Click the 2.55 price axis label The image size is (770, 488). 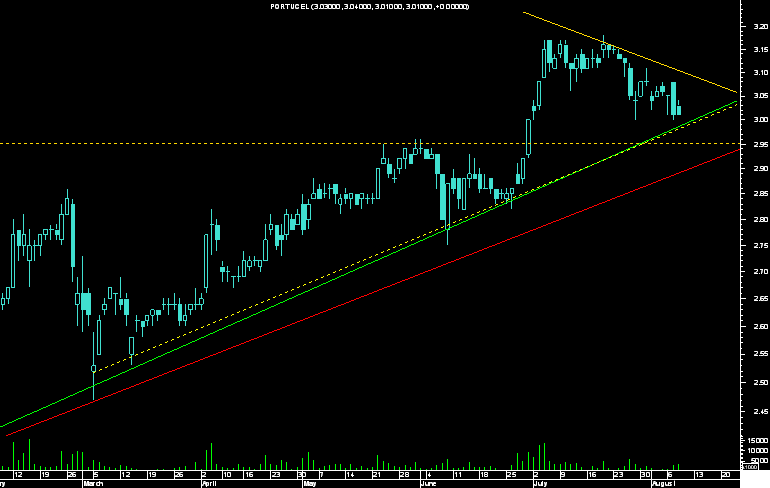pos(761,354)
